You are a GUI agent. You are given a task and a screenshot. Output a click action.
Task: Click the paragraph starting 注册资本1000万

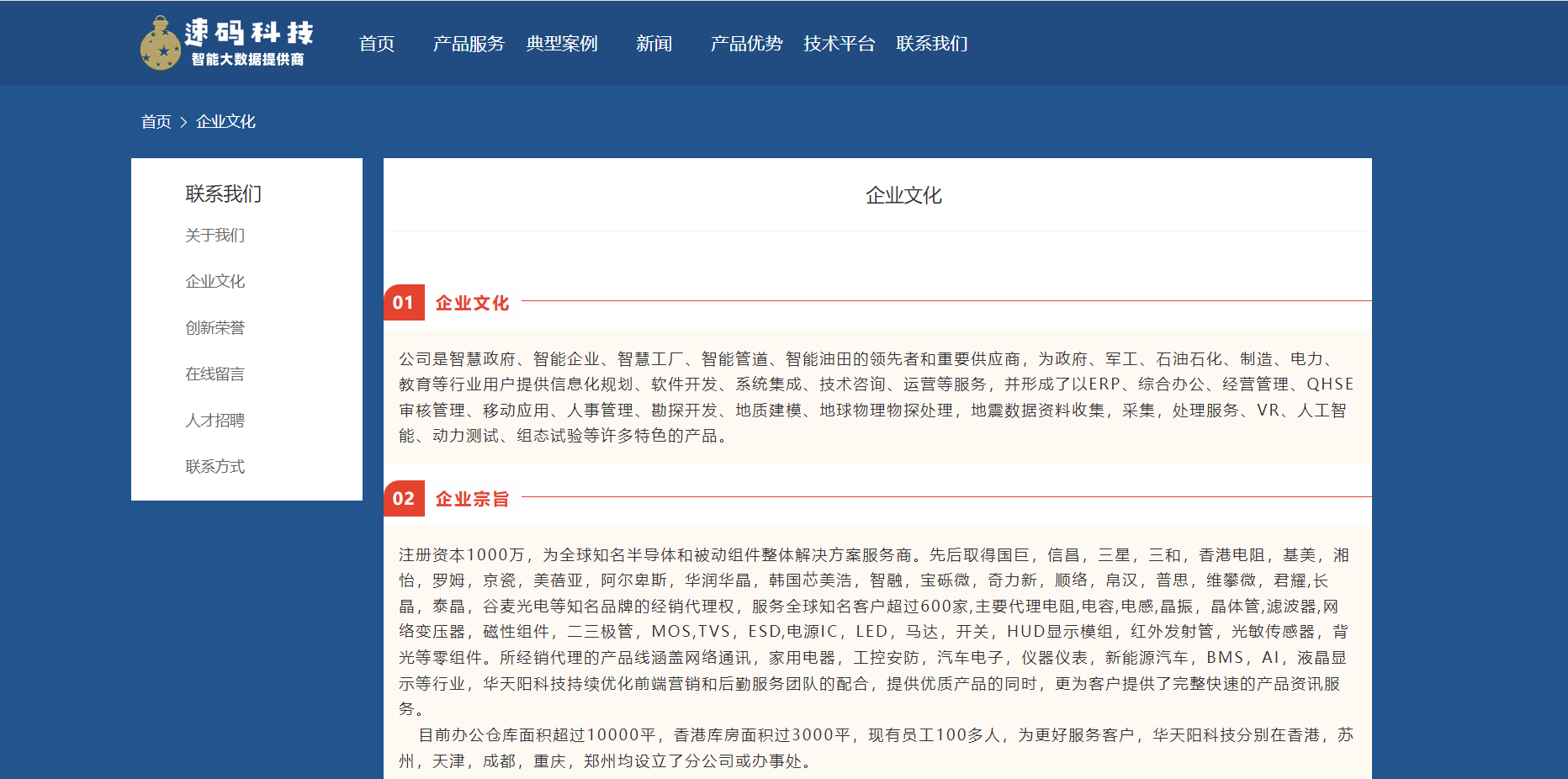[874, 632]
